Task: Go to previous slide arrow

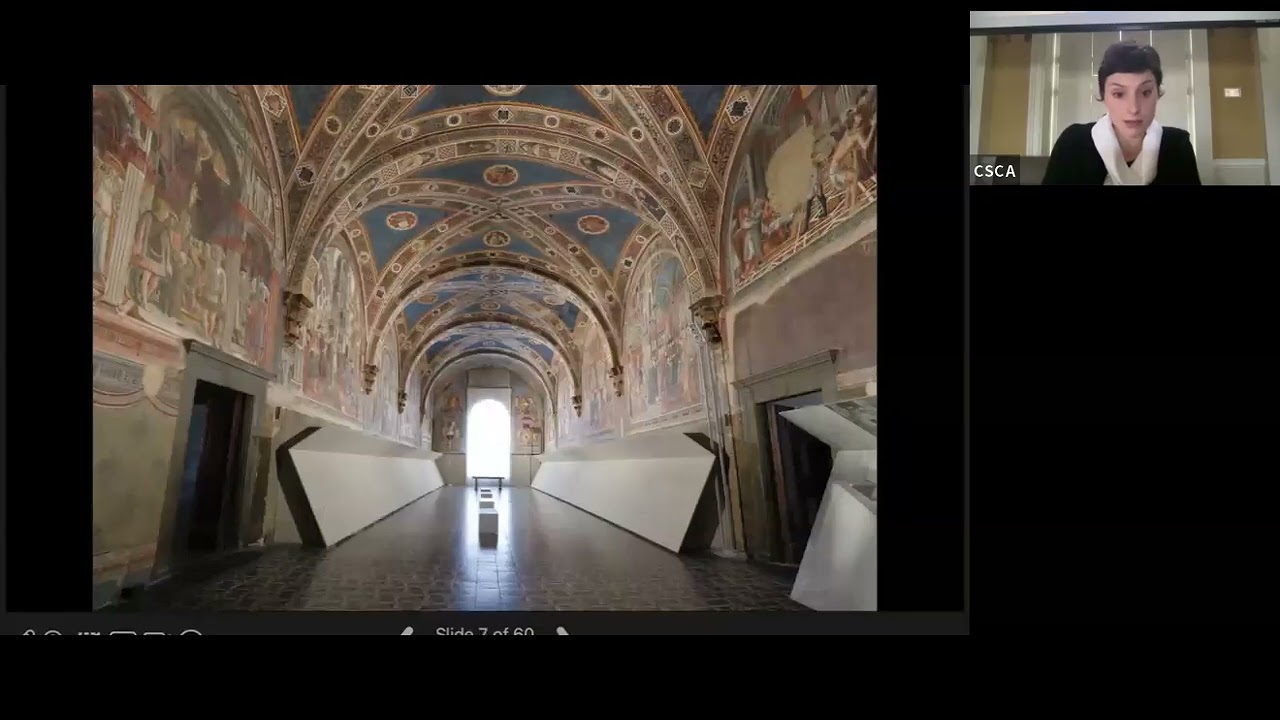Action: click(x=407, y=631)
